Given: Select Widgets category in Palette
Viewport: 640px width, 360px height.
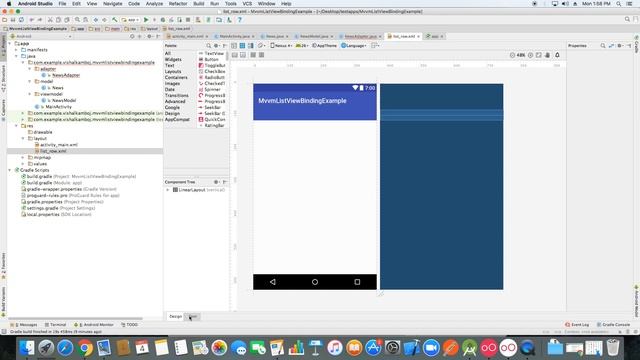Looking at the screenshot, I should pyautogui.click(x=173, y=60).
